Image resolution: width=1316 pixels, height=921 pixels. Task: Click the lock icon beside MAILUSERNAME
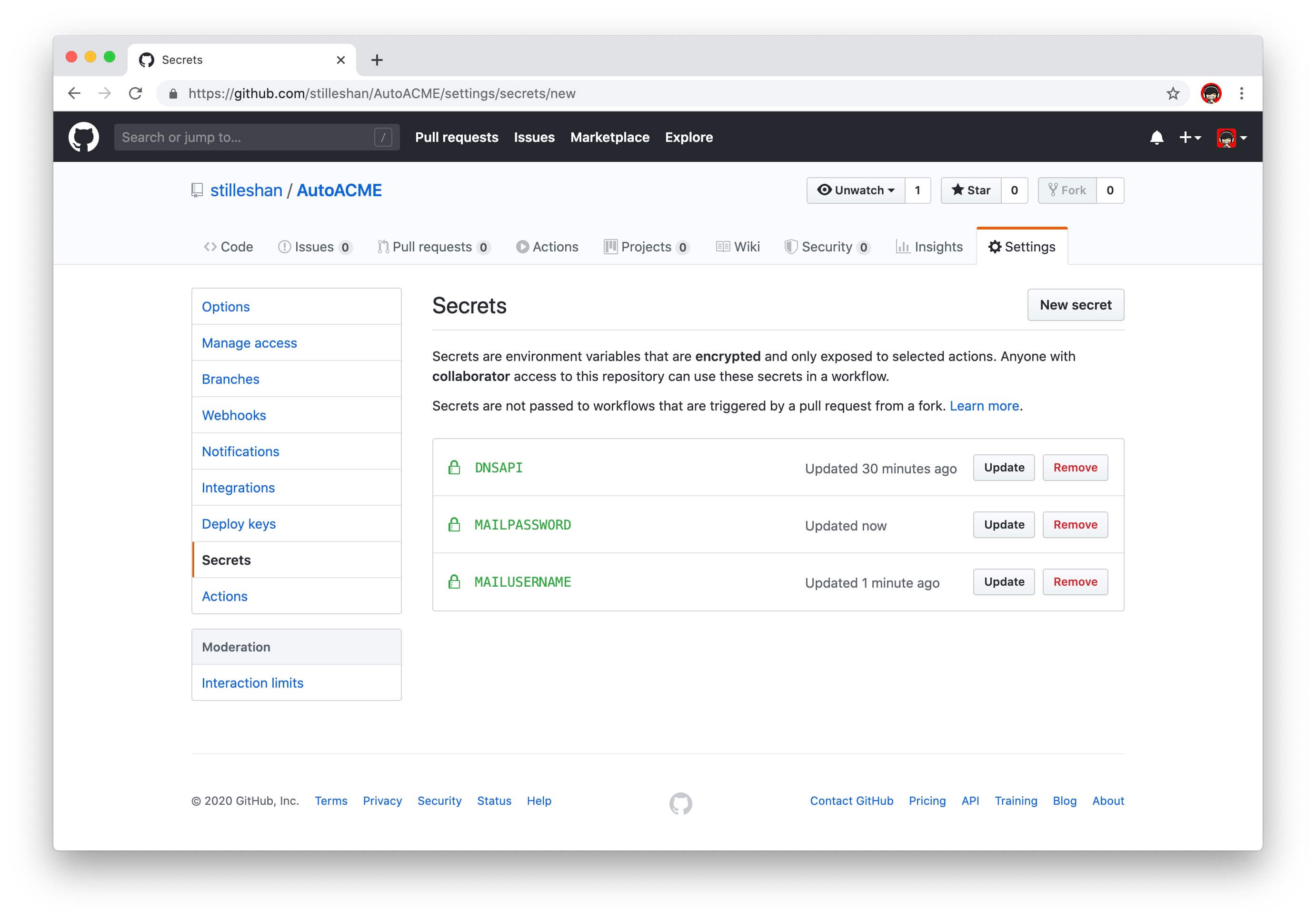point(454,582)
